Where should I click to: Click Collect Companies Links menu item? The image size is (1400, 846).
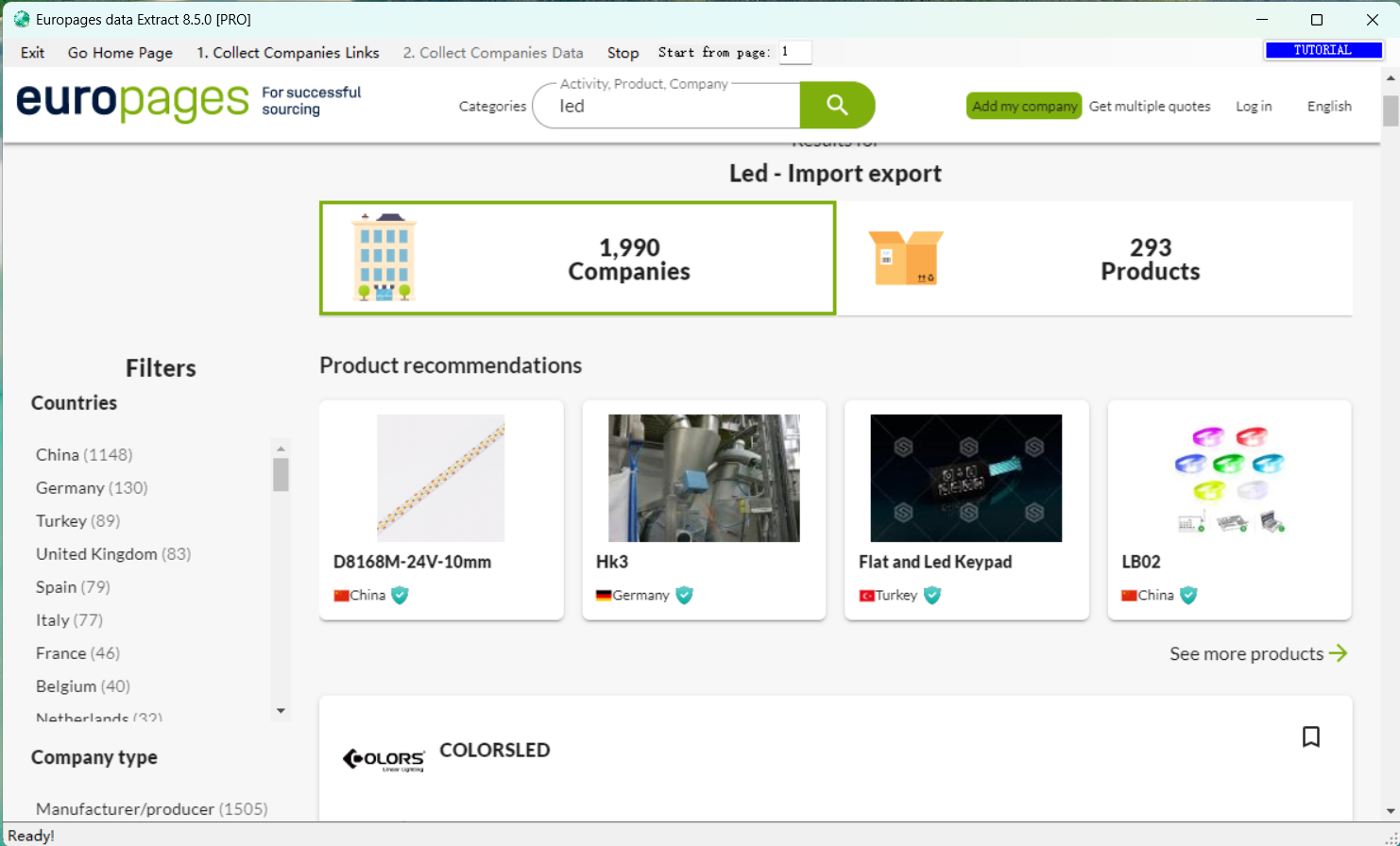coord(287,53)
